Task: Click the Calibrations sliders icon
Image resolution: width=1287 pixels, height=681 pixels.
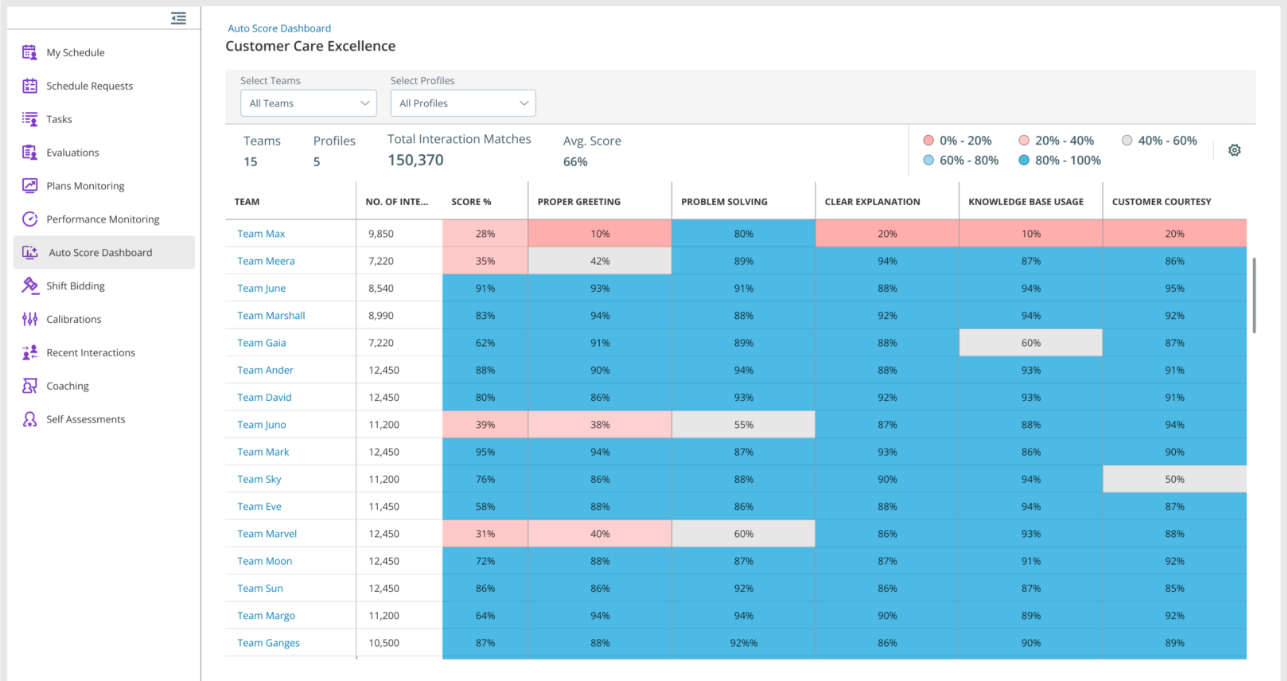Action: point(30,319)
